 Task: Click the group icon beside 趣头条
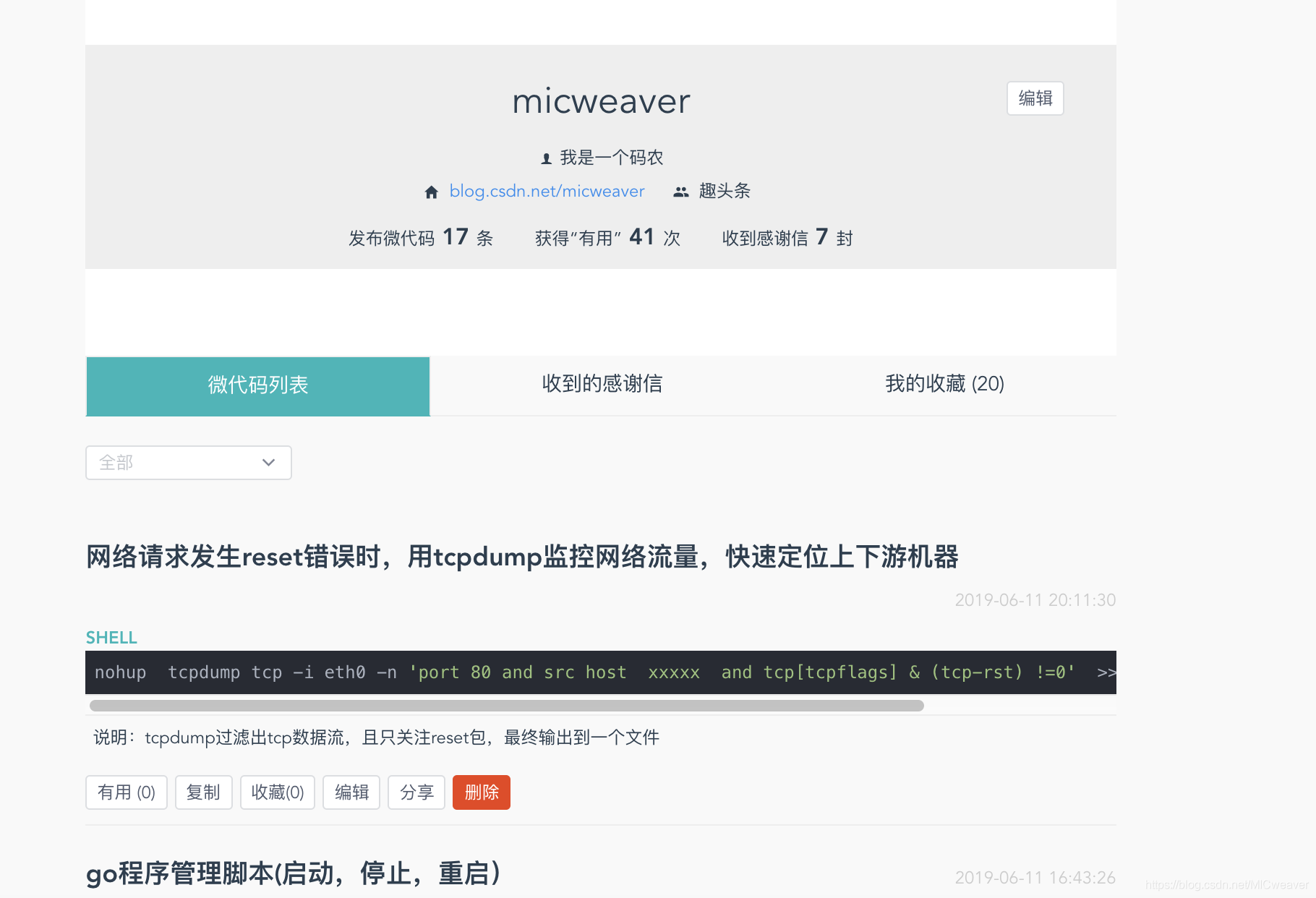[x=681, y=192]
